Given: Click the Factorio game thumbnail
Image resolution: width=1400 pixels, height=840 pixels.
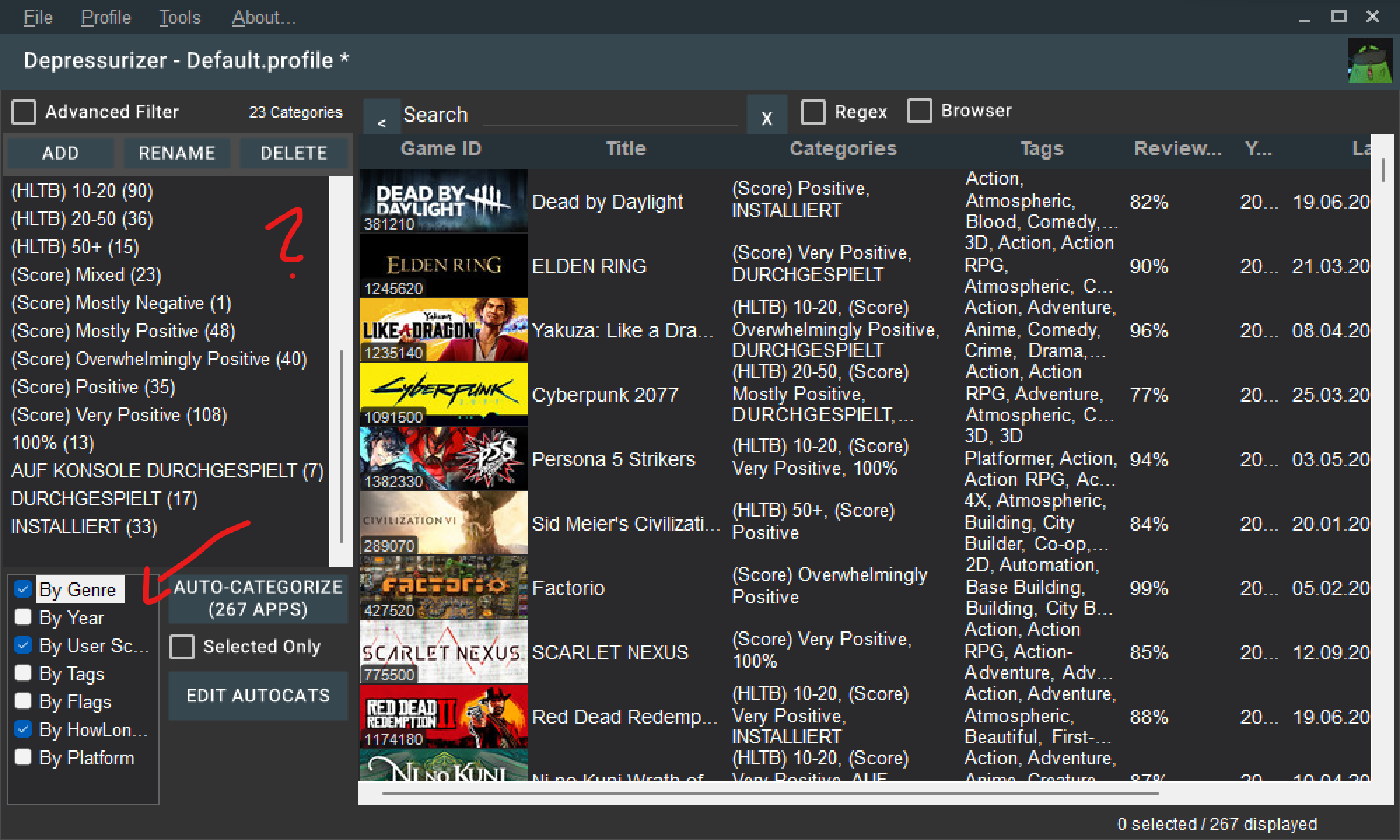Looking at the screenshot, I should pyautogui.click(x=443, y=587).
